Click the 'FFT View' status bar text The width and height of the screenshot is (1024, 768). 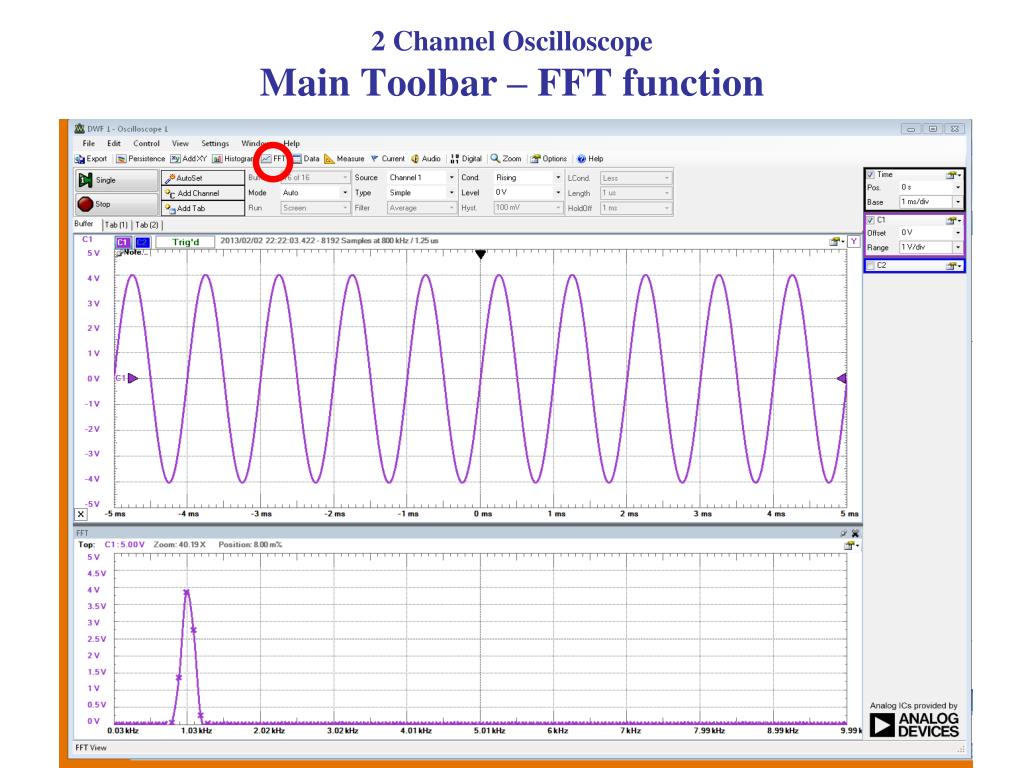91,748
